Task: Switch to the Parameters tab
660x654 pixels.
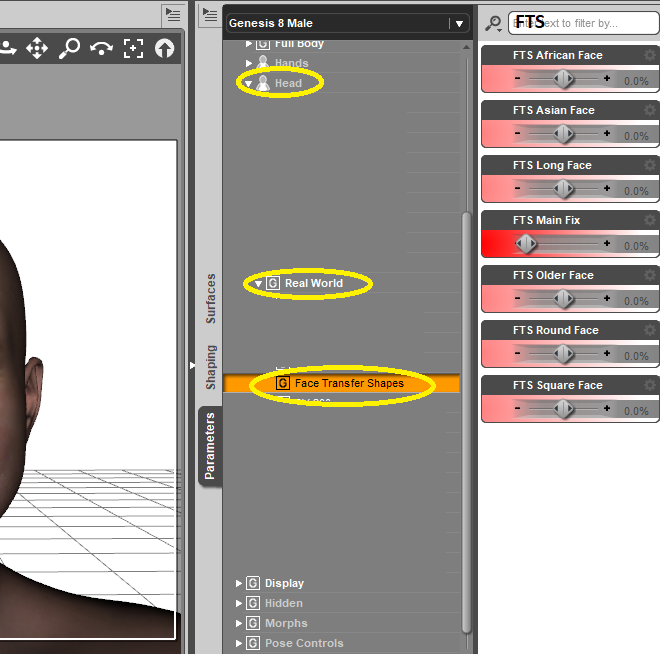Action: coord(210,446)
